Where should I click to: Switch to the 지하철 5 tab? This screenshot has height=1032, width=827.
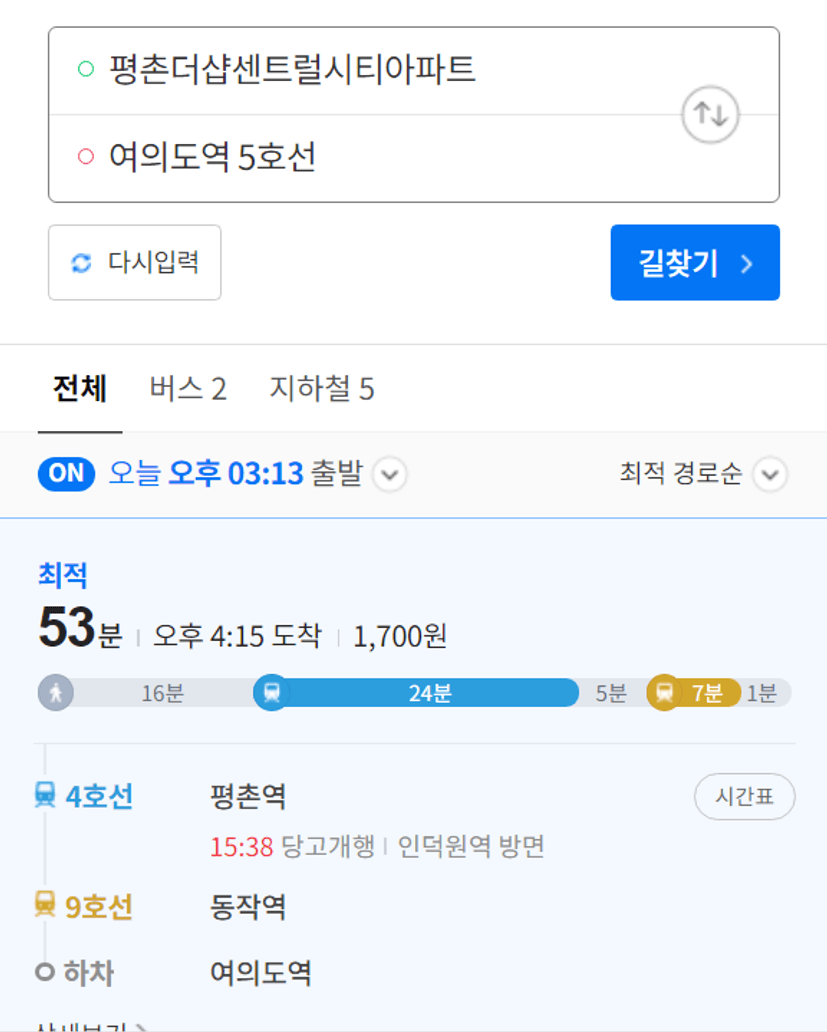pos(322,388)
